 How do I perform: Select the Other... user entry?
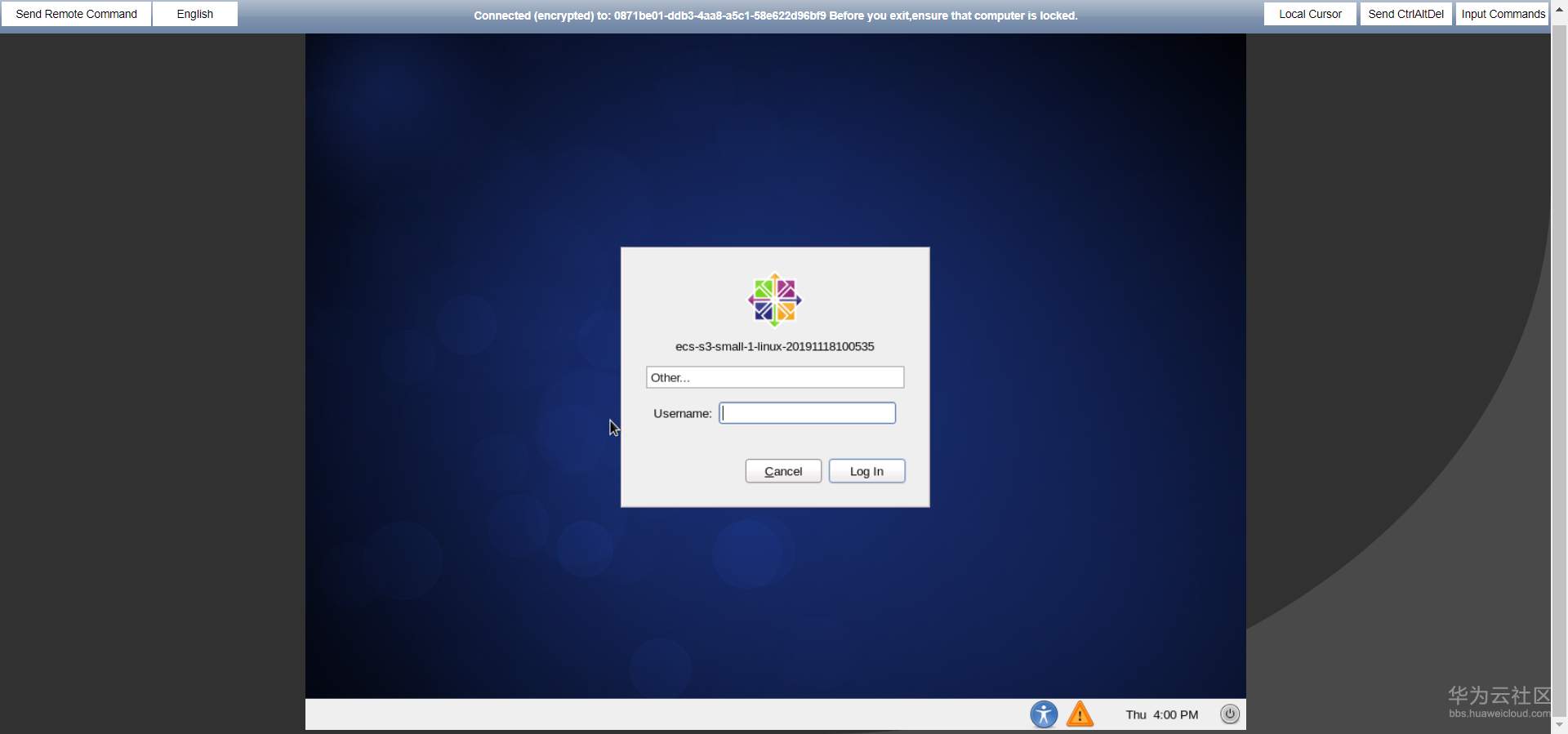775,377
